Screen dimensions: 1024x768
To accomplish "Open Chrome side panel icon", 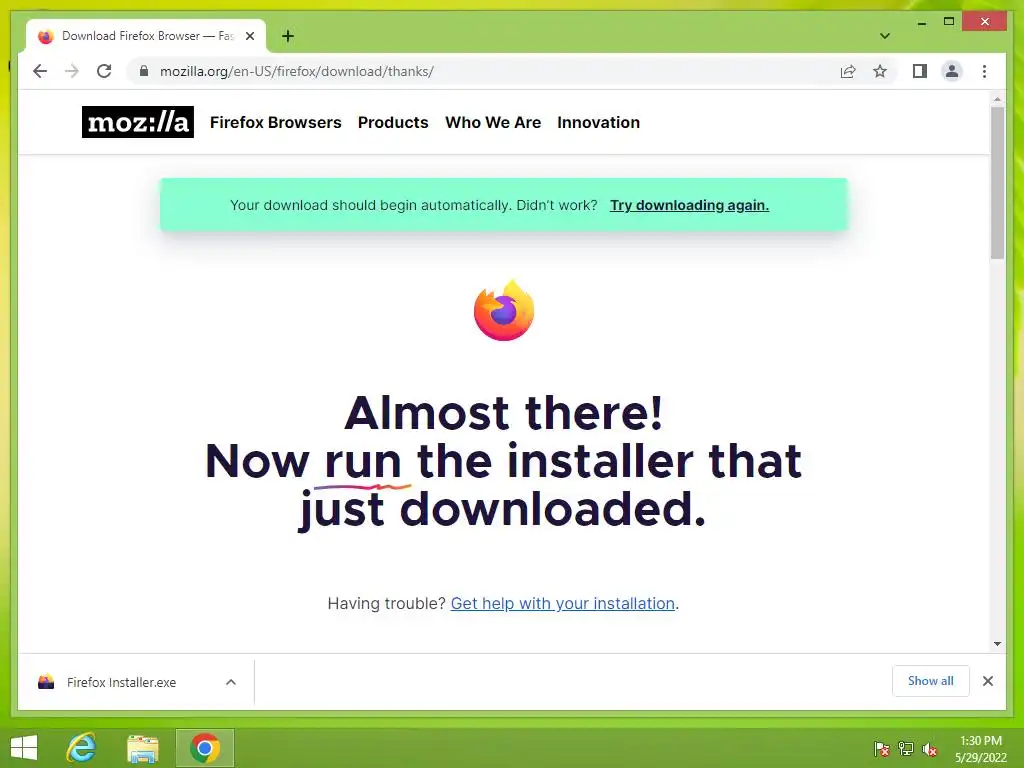I will point(920,71).
